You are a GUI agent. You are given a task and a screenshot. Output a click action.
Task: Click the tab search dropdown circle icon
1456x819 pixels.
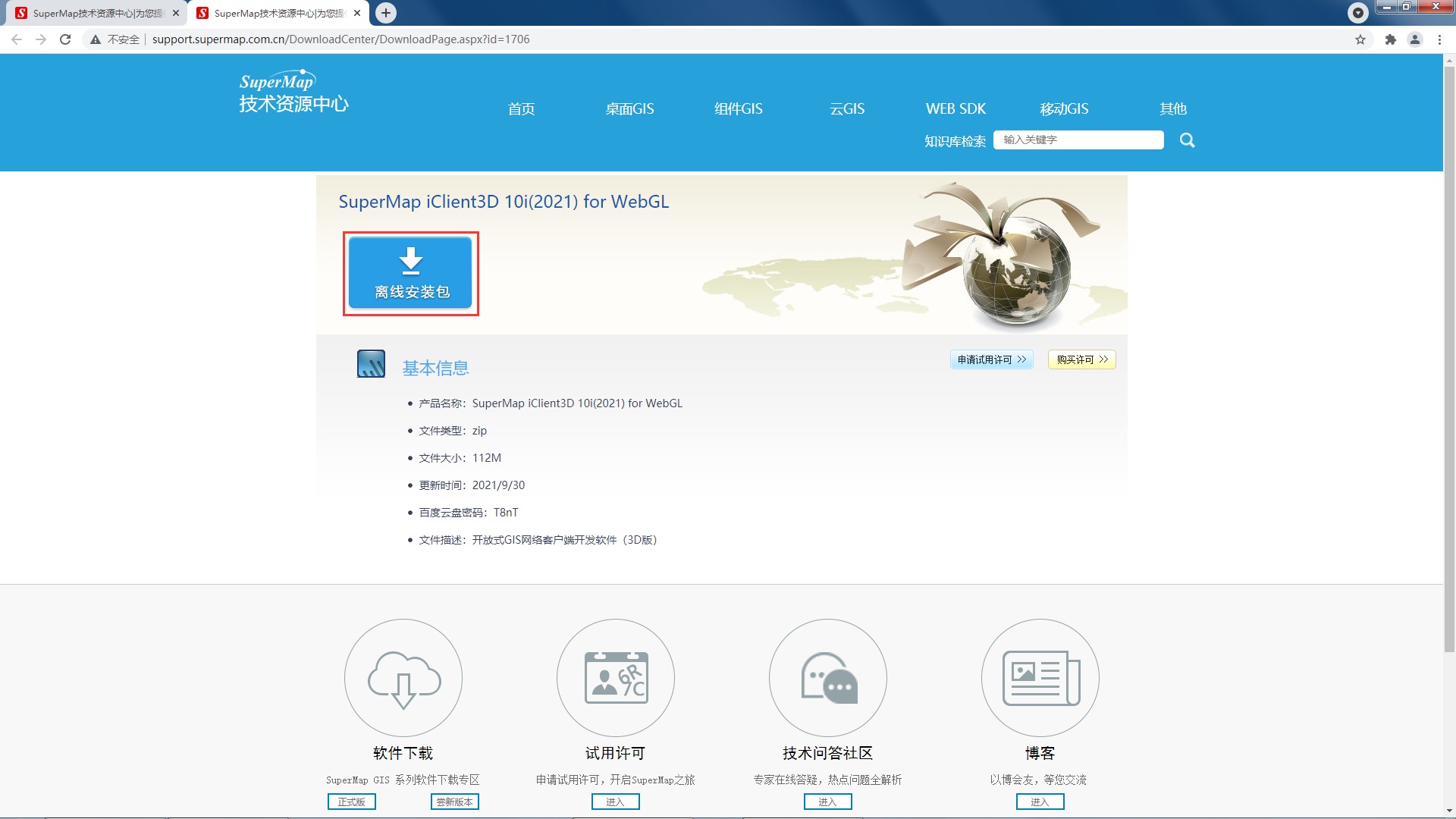1357,13
